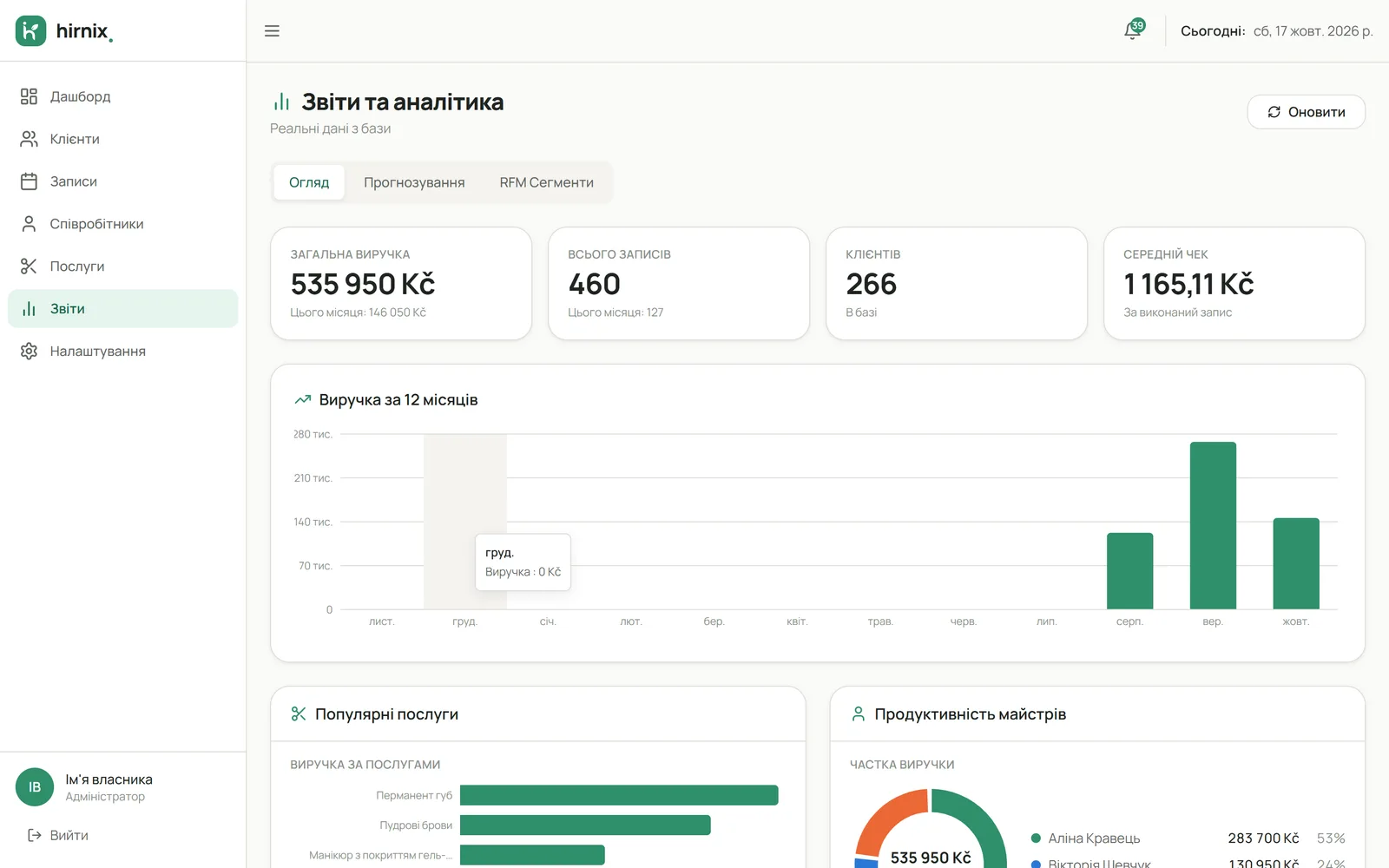Screen dimensions: 1389x868
Task: Log out via Вийти
Action: 58,835
